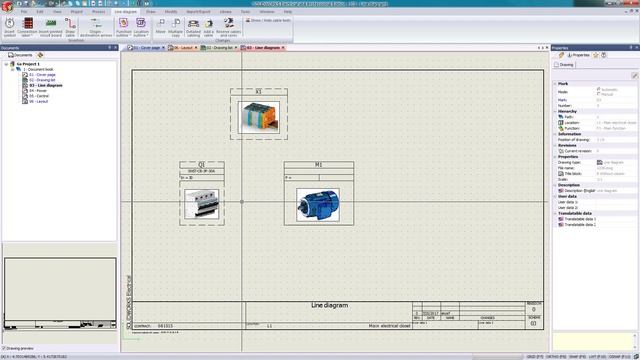Close the 03 - Line diagram tab

283,48
